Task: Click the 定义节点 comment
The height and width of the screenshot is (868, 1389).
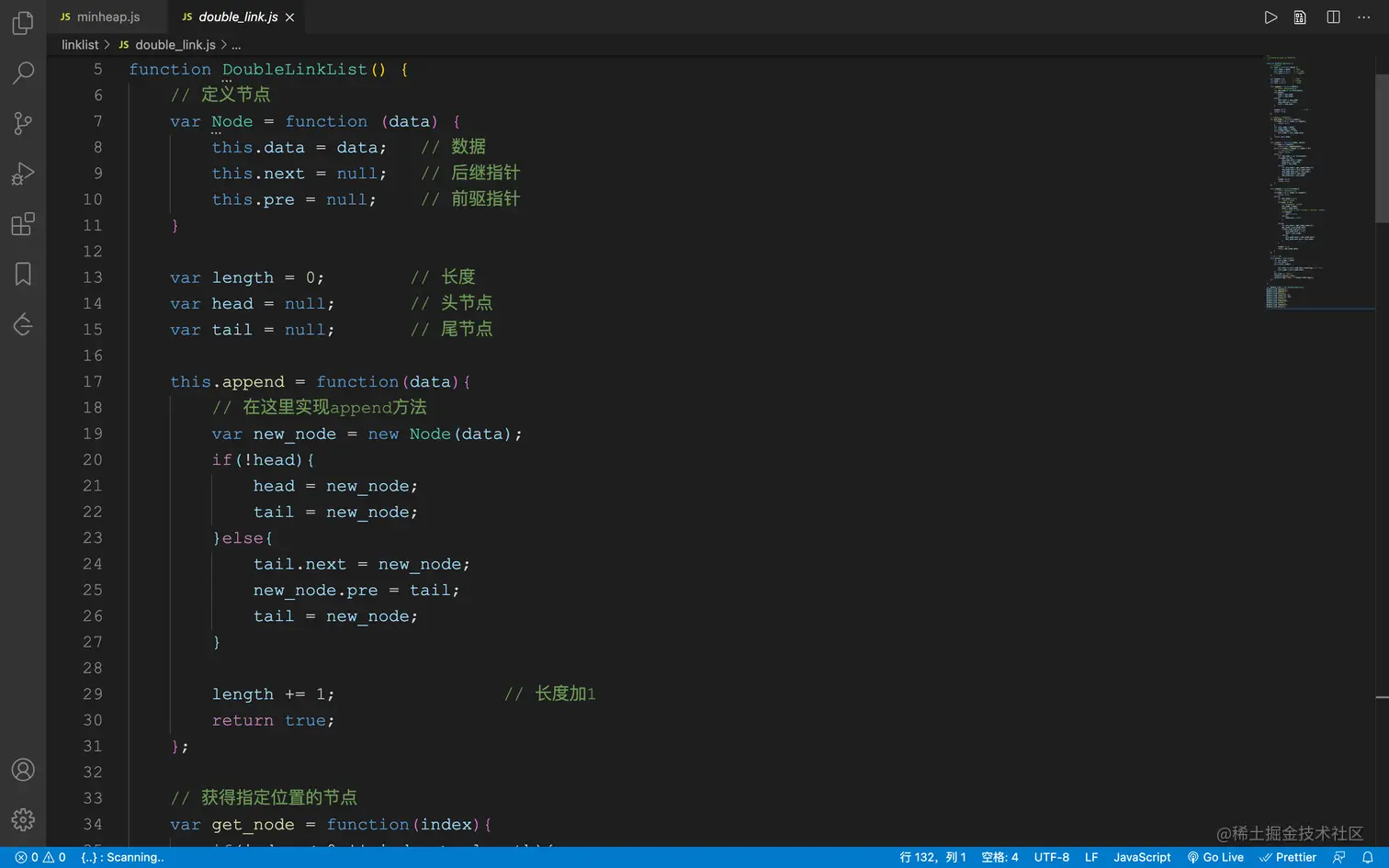Action: click(x=220, y=95)
